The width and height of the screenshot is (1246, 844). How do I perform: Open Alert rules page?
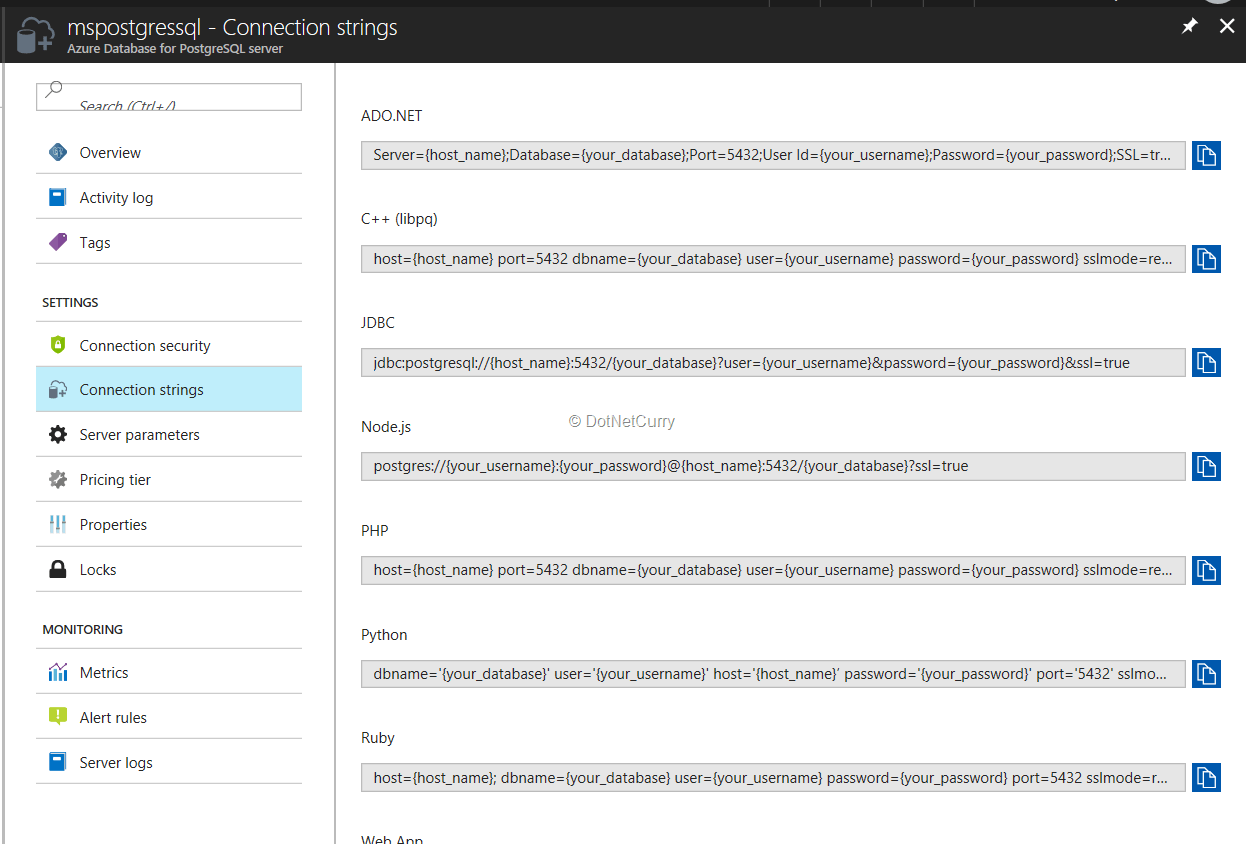point(168,717)
